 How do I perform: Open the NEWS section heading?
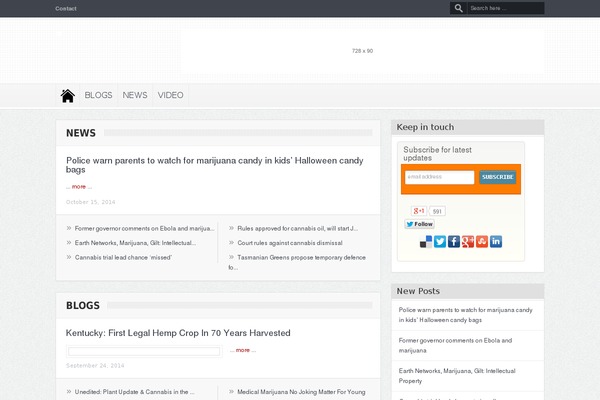pos(81,133)
